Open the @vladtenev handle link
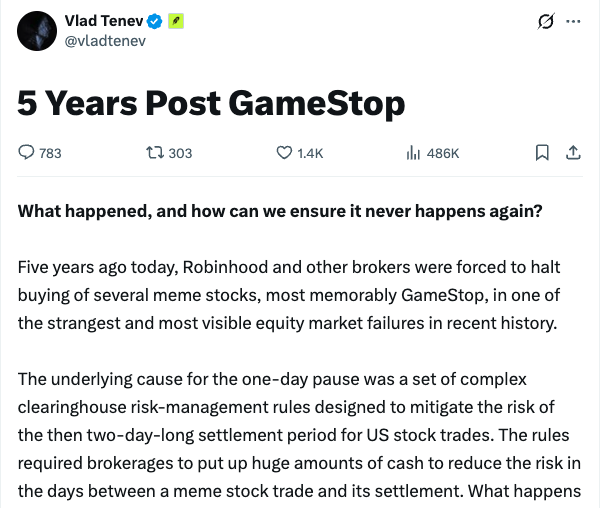The height and width of the screenshot is (508, 602). [x=103, y=41]
